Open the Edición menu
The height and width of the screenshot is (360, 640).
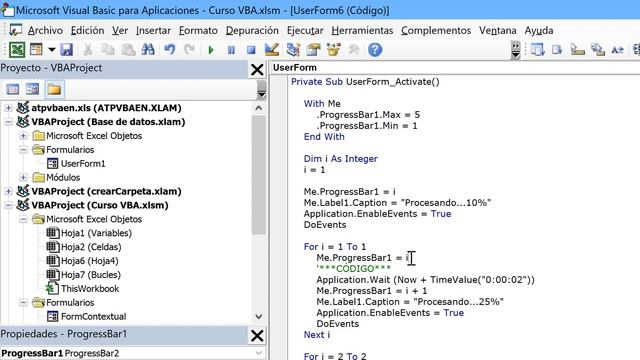tap(87, 31)
